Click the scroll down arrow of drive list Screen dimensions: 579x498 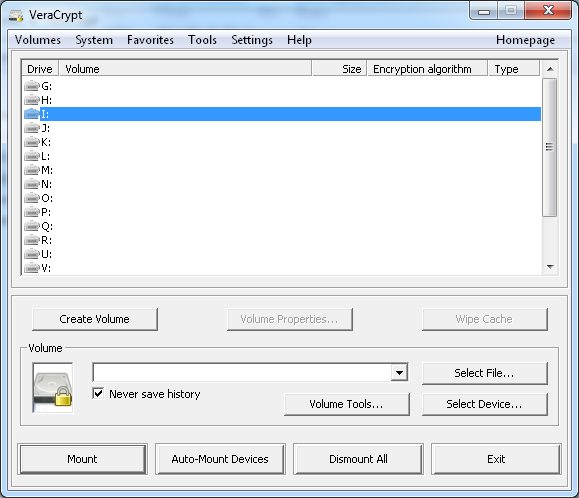(x=550, y=267)
